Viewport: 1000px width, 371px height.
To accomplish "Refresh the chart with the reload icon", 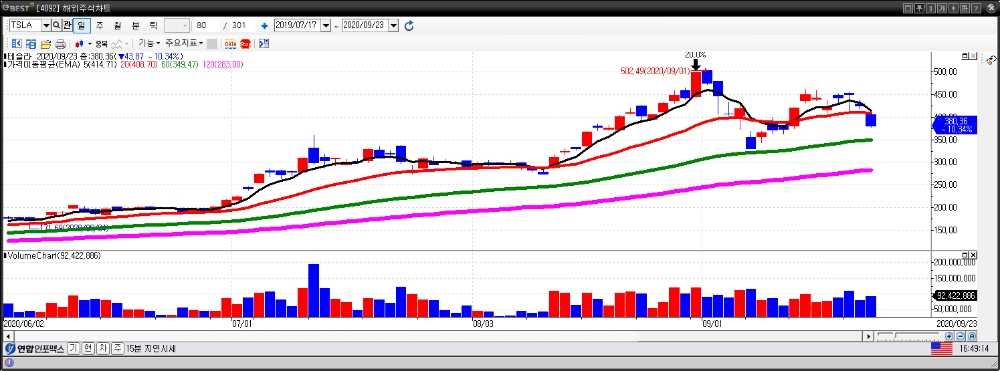I will coord(409,25).
